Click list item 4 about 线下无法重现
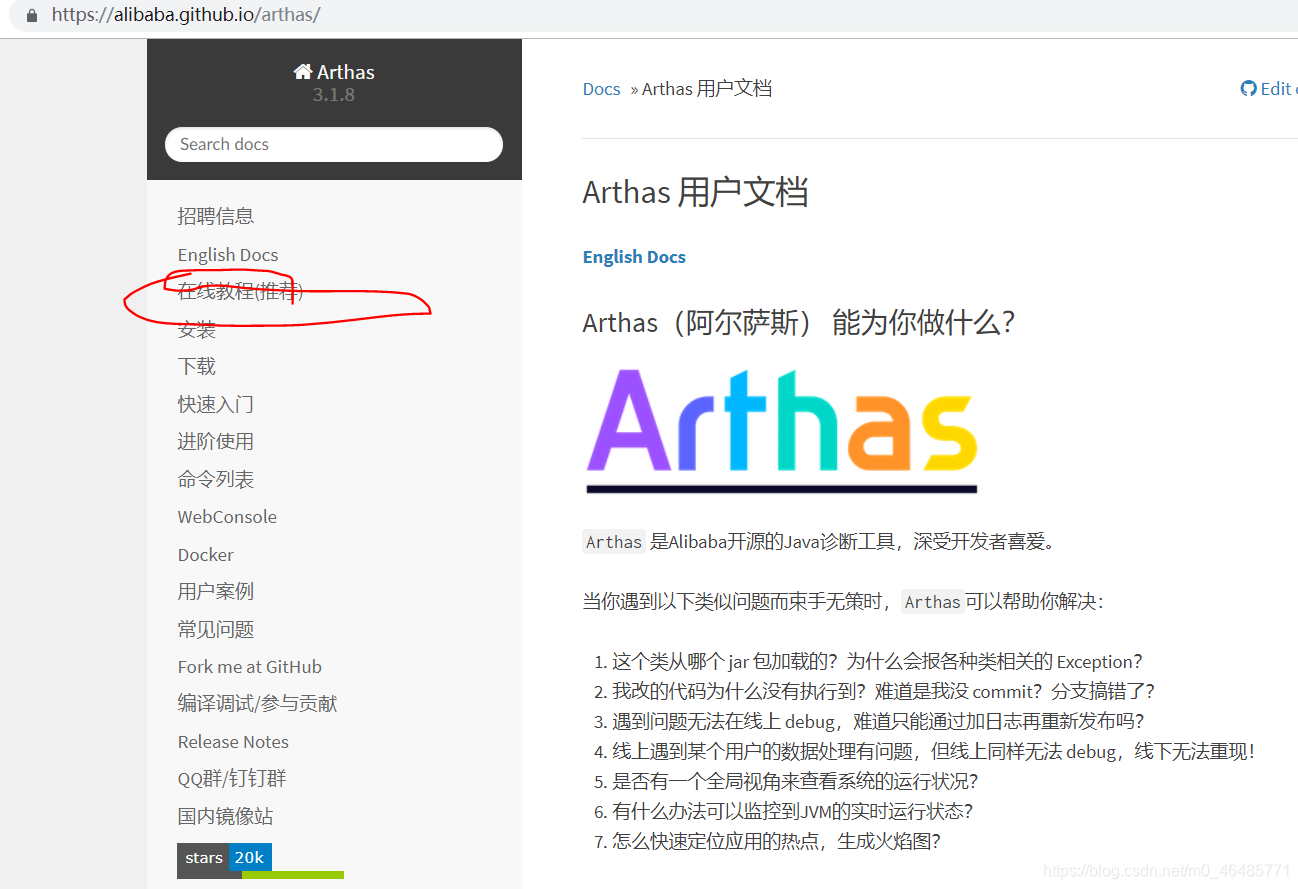 [933, 751]
